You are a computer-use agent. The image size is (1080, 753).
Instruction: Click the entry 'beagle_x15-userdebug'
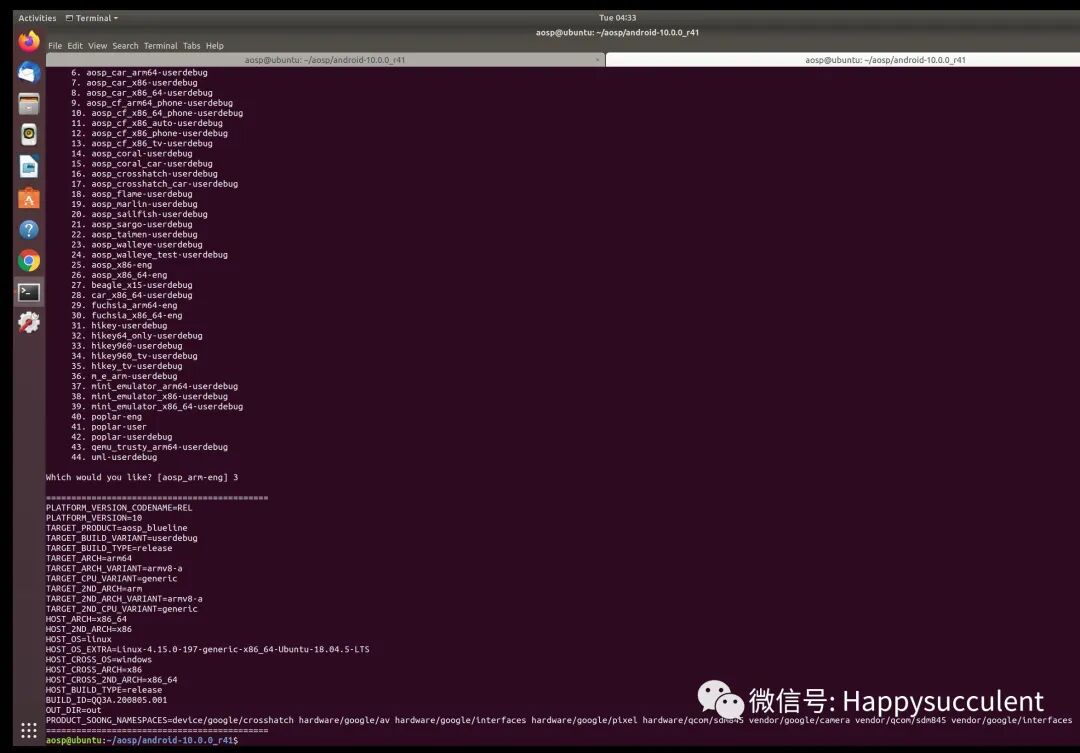coord(142,285)
